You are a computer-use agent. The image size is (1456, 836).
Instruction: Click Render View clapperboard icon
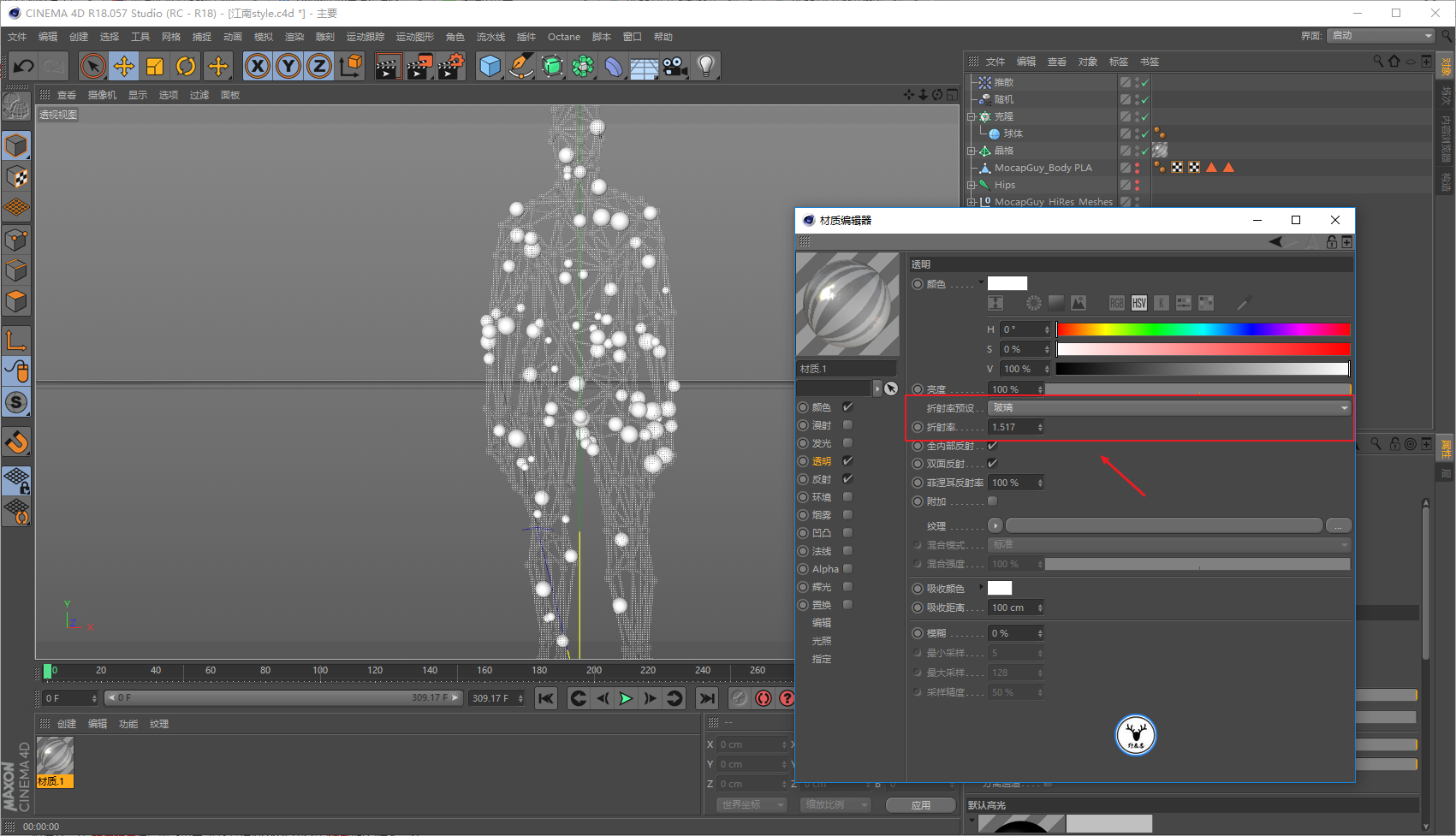[388, 66]
